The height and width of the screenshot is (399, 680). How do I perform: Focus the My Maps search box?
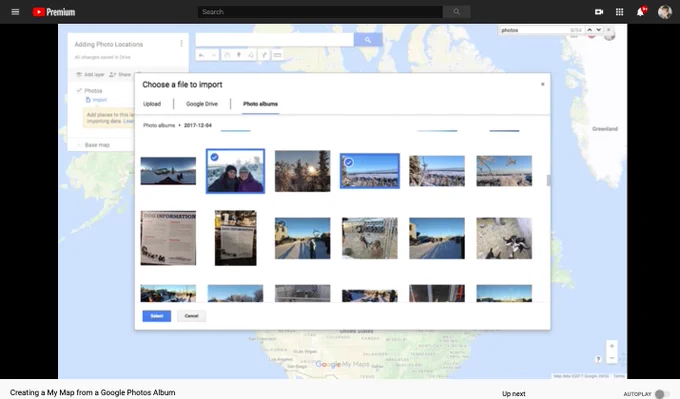275,40
